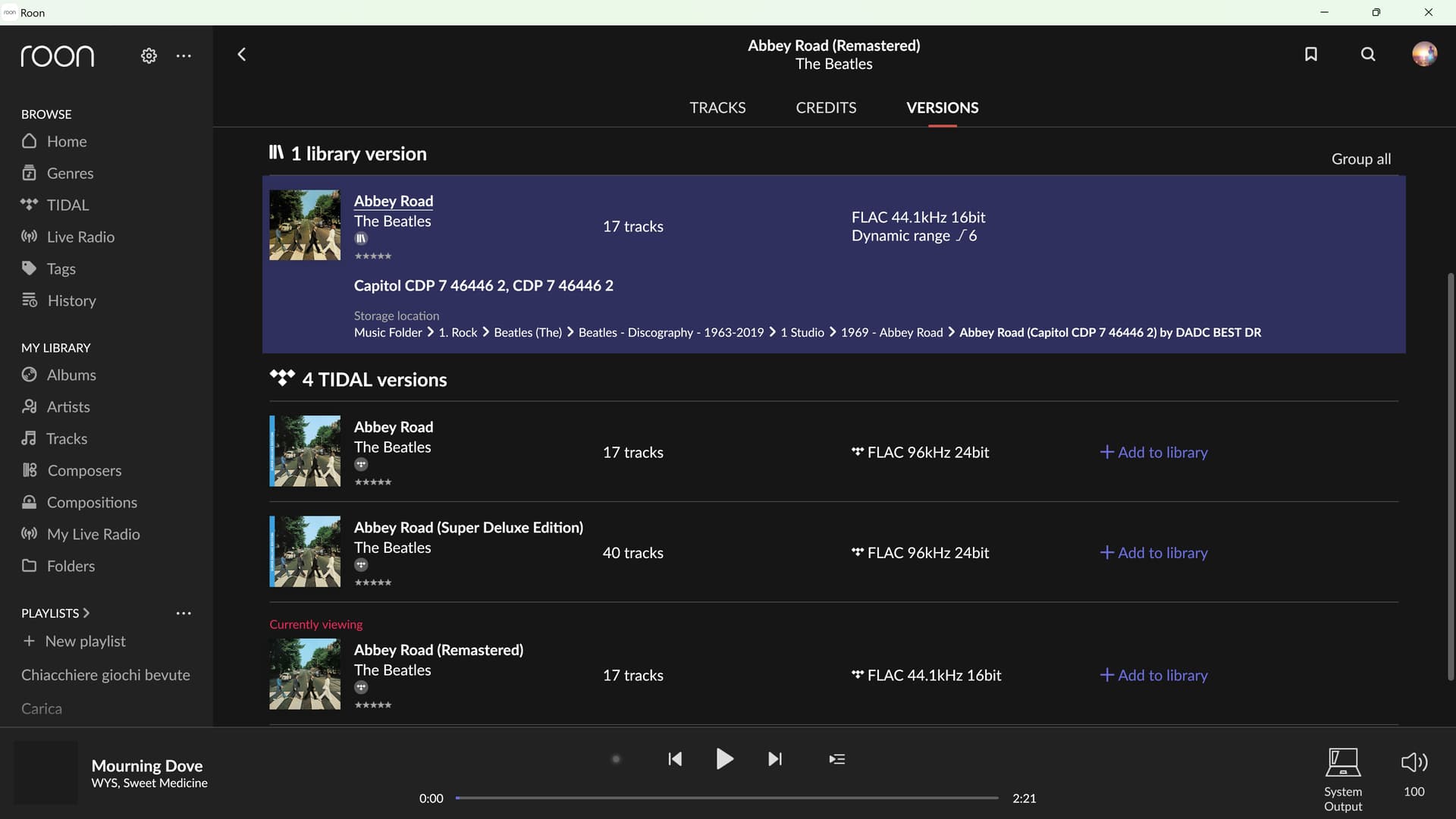Image resolution: width=1456 pixels, height=819 pixels.
Task: Click the 1 Studio storage path segment
Action: 802,332
